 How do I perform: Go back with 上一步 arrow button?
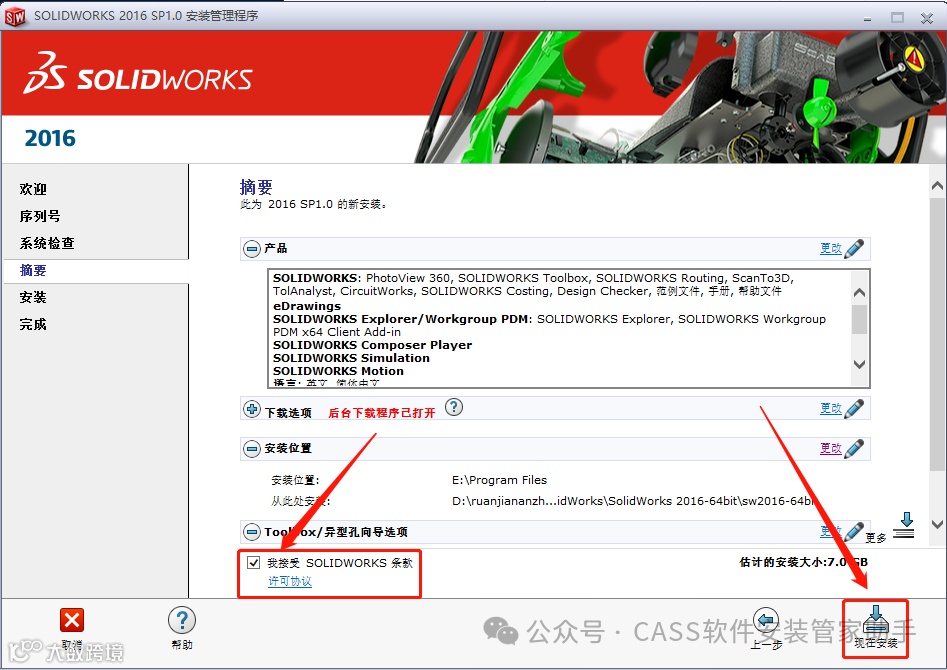[766, 621]
